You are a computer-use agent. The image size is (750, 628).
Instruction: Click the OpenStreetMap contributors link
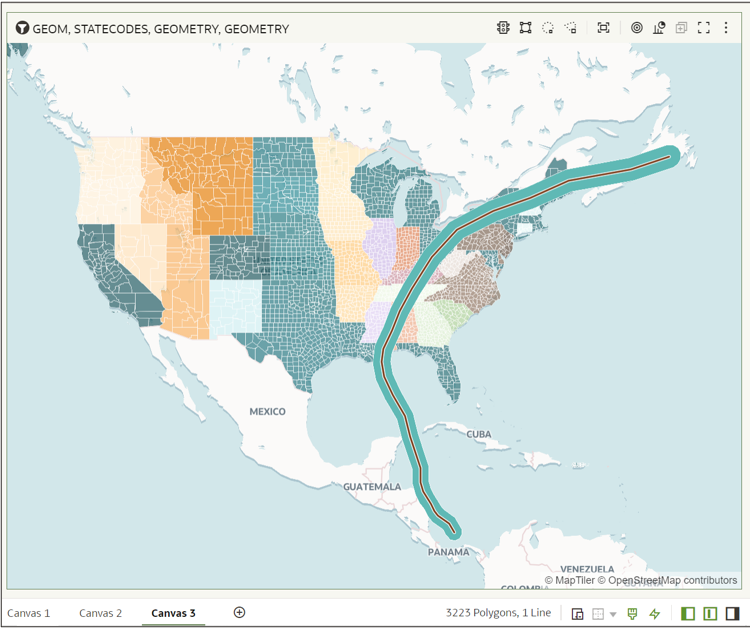tap(667, 580)
